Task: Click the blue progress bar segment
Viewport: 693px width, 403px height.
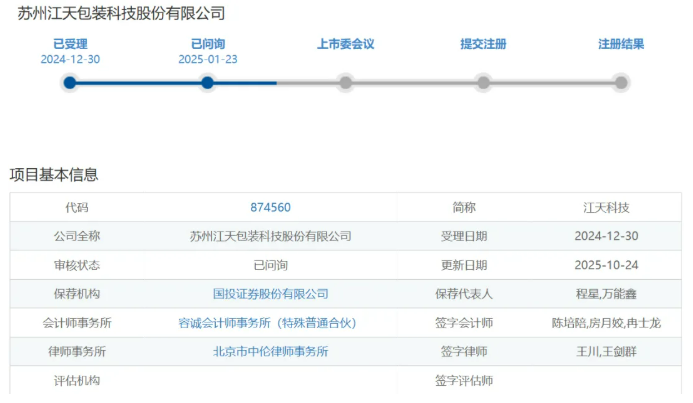Action: coord(138,83)
